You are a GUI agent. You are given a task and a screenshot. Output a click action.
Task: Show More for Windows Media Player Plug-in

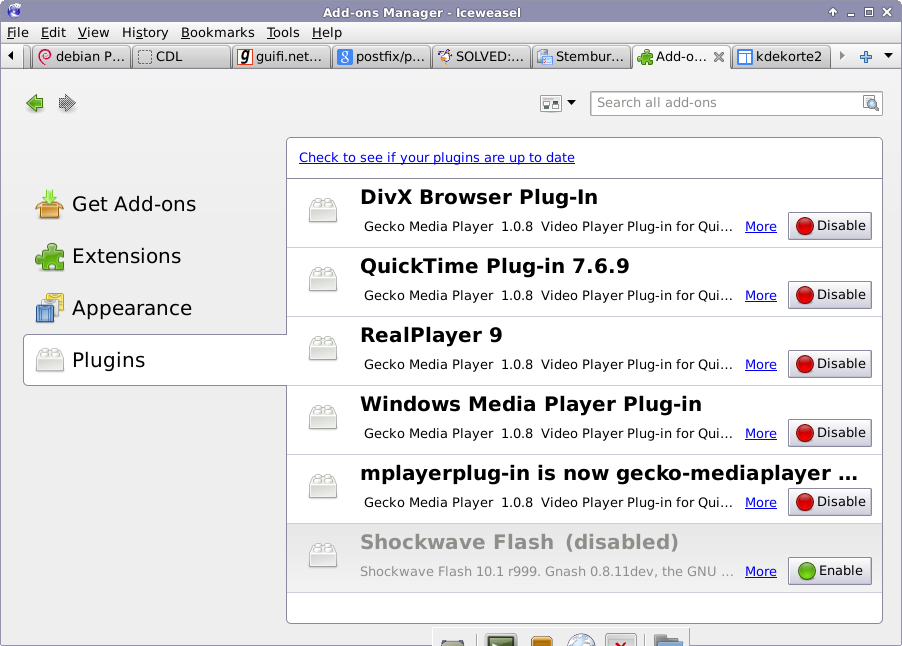760,433
